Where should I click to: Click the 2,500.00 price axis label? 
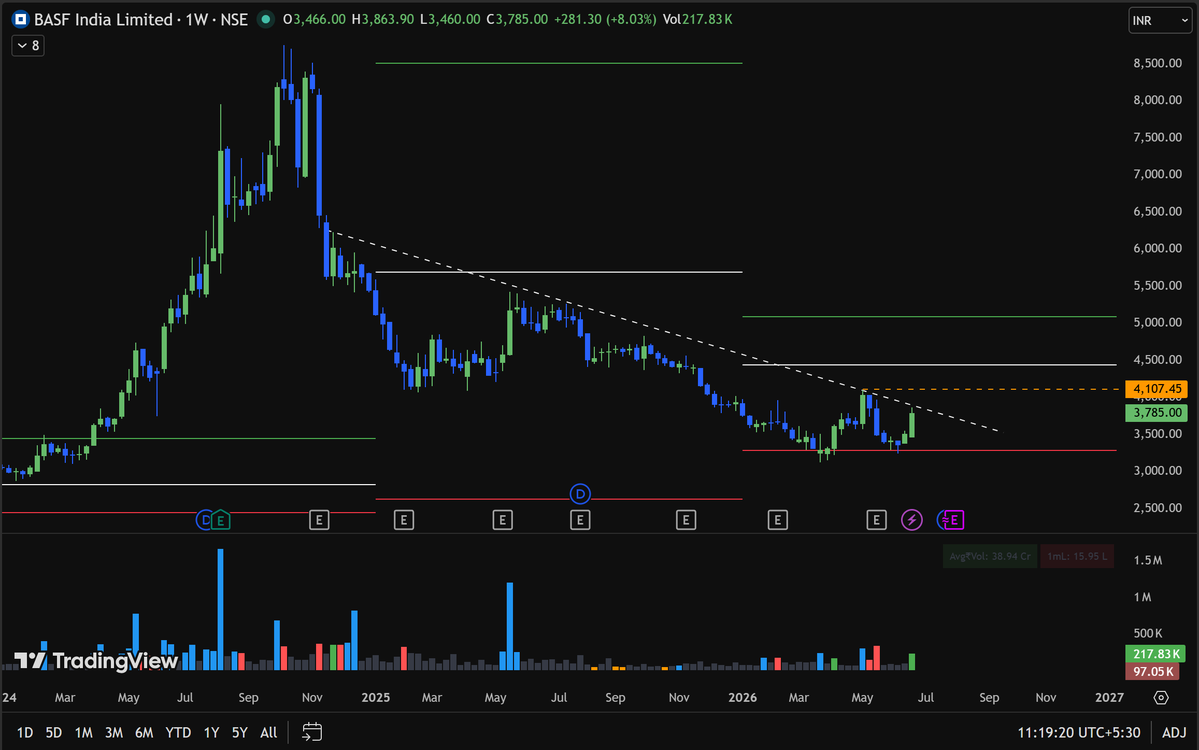pos(1157,508)
